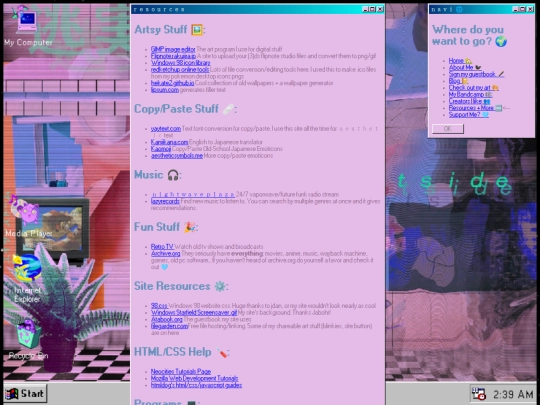Visit the Windows 98 icon library link
Screen dimensions: 540x405
tap(180, 63)
